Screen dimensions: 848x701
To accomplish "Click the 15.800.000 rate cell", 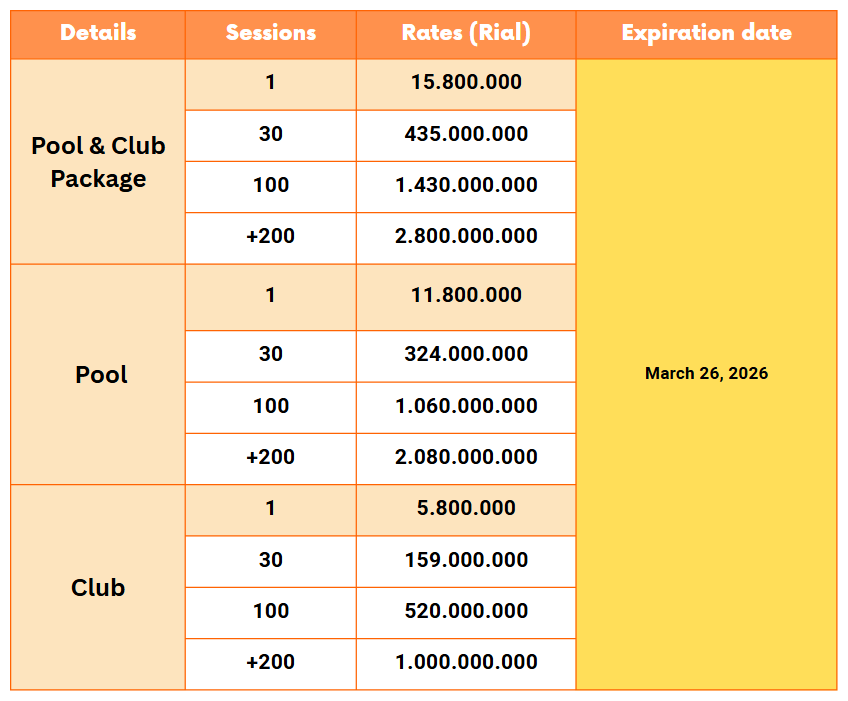I will pos(466,82).
